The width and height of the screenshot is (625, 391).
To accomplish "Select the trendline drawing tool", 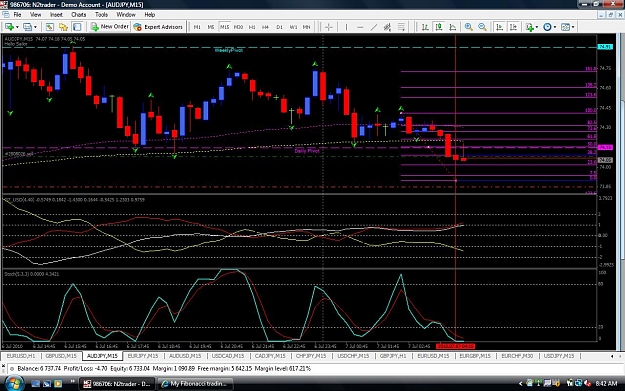I will tap(373, 27).
